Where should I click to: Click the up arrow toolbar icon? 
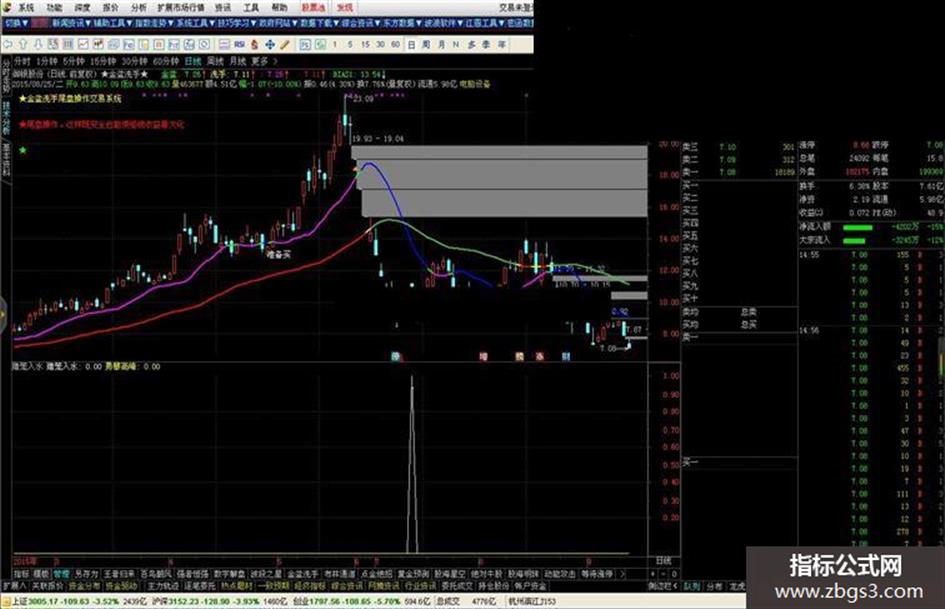pyautogui.click(x=23, y=45)
